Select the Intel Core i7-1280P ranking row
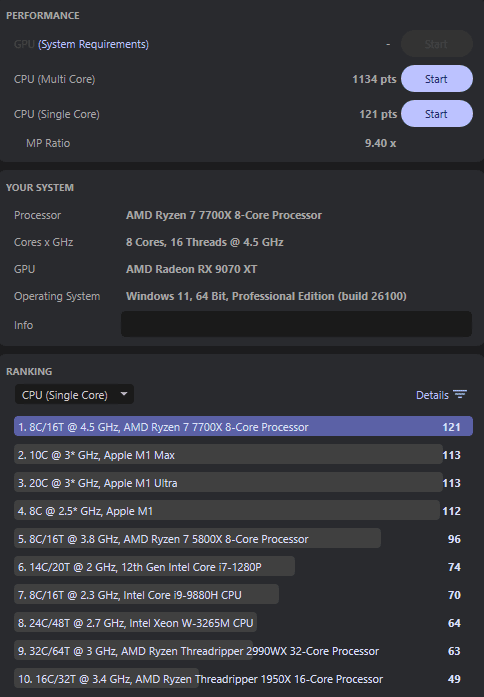This screenshot has height=697, width=484. tap(243, 567)
